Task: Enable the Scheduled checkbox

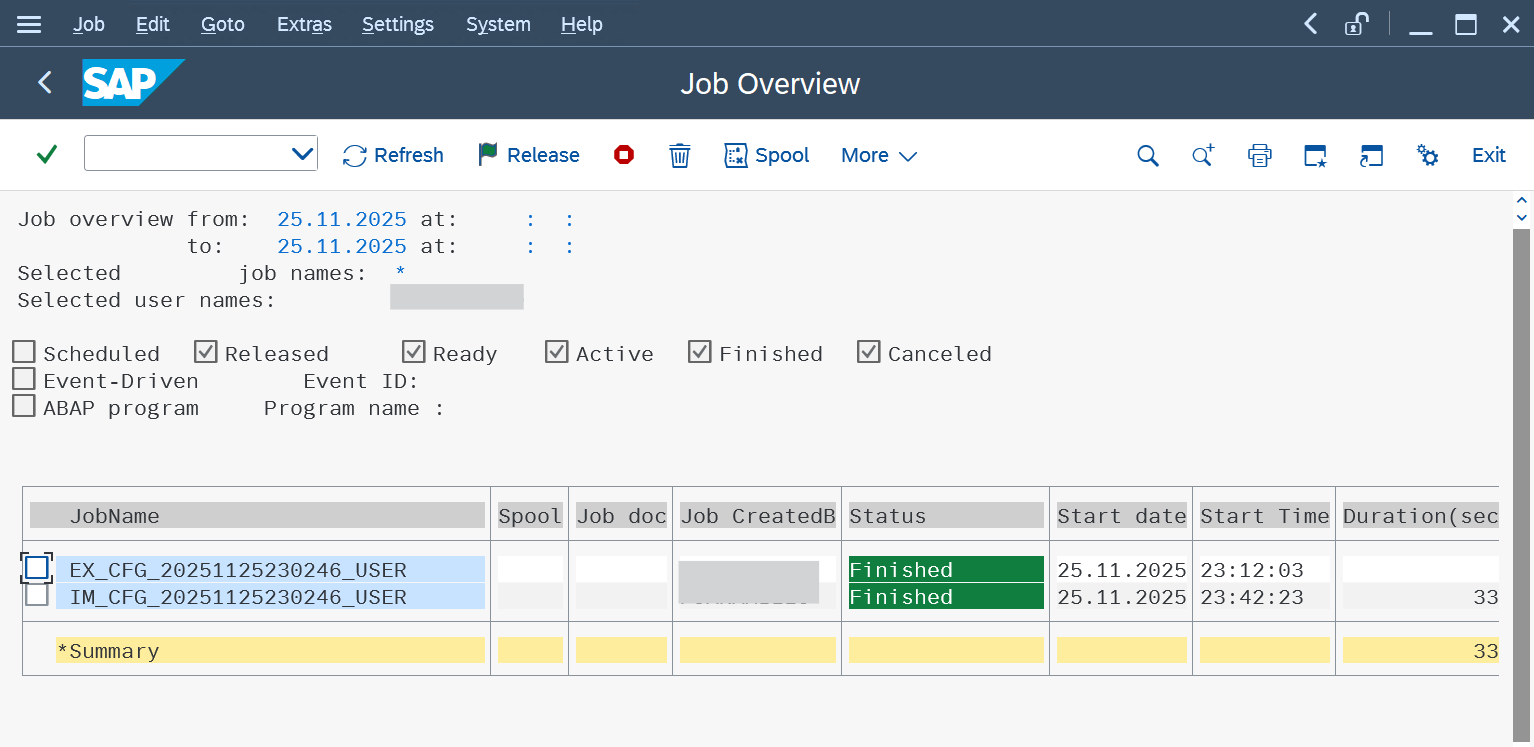Action: point(24,352)
